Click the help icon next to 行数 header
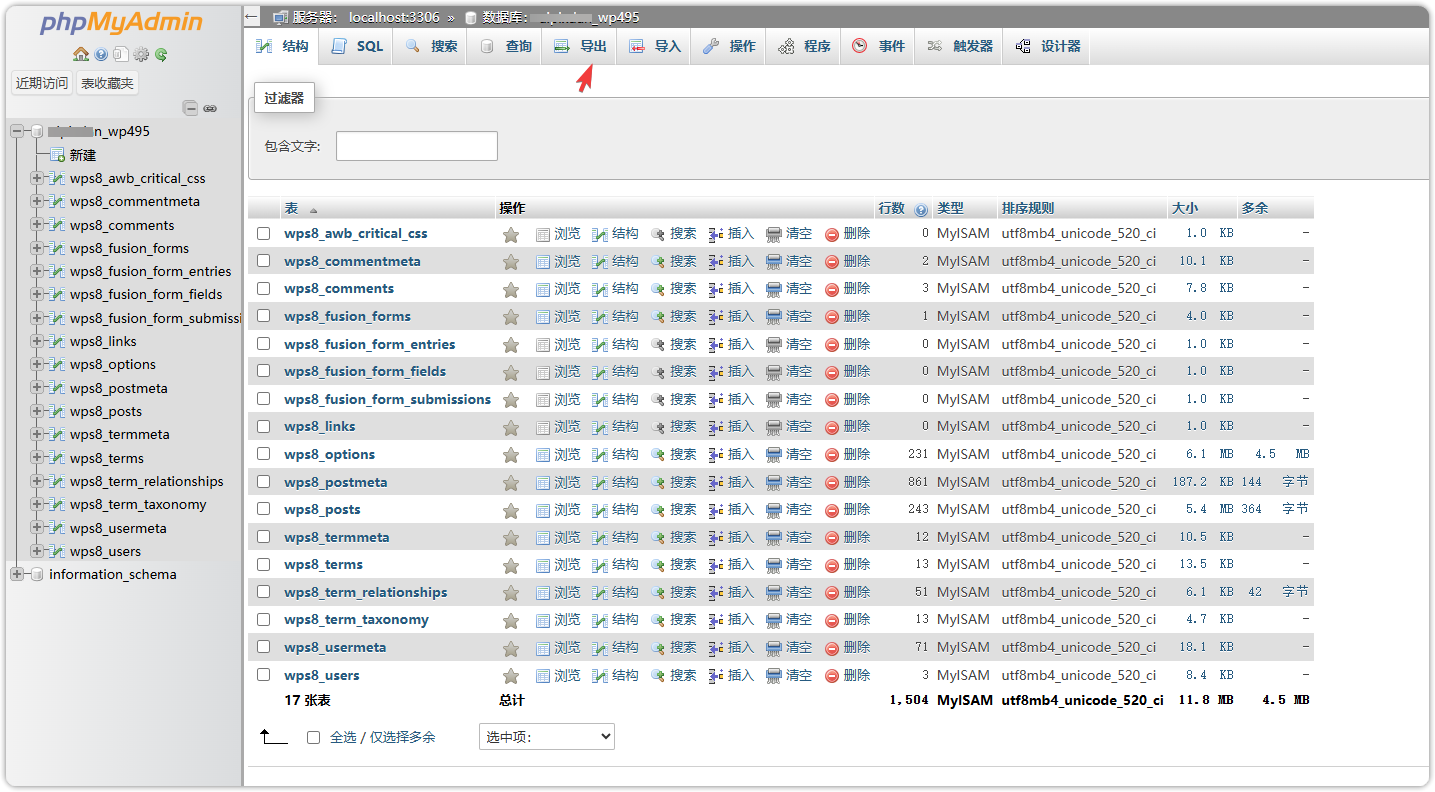The width and height of the screenshot is (1435, 792). click(920, 209)
